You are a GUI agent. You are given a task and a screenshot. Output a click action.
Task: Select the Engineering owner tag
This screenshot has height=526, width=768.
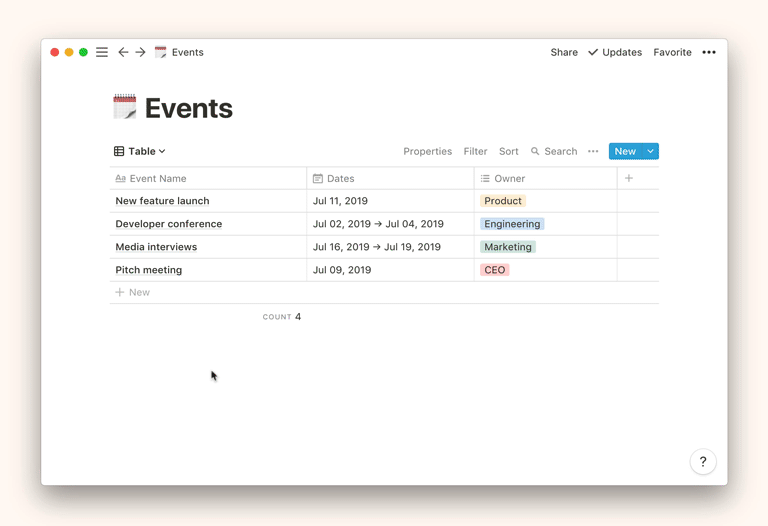(512, 224)
